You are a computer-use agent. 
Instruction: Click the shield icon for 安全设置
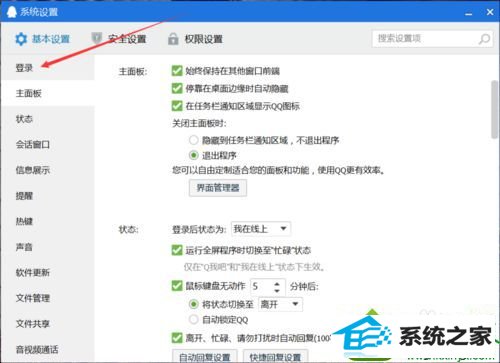coord(96,38)
